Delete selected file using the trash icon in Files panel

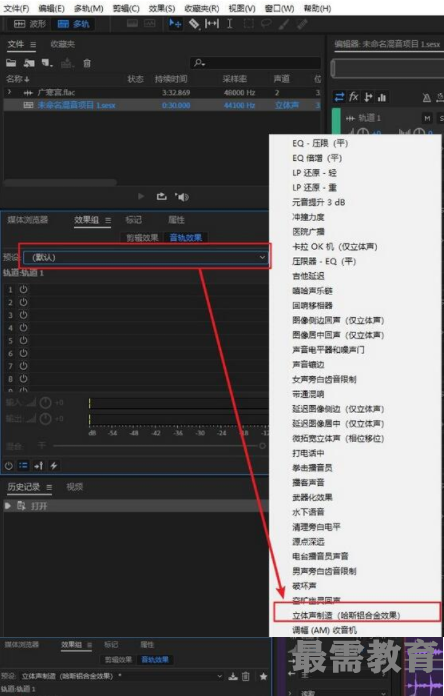(x=87, y=63)
